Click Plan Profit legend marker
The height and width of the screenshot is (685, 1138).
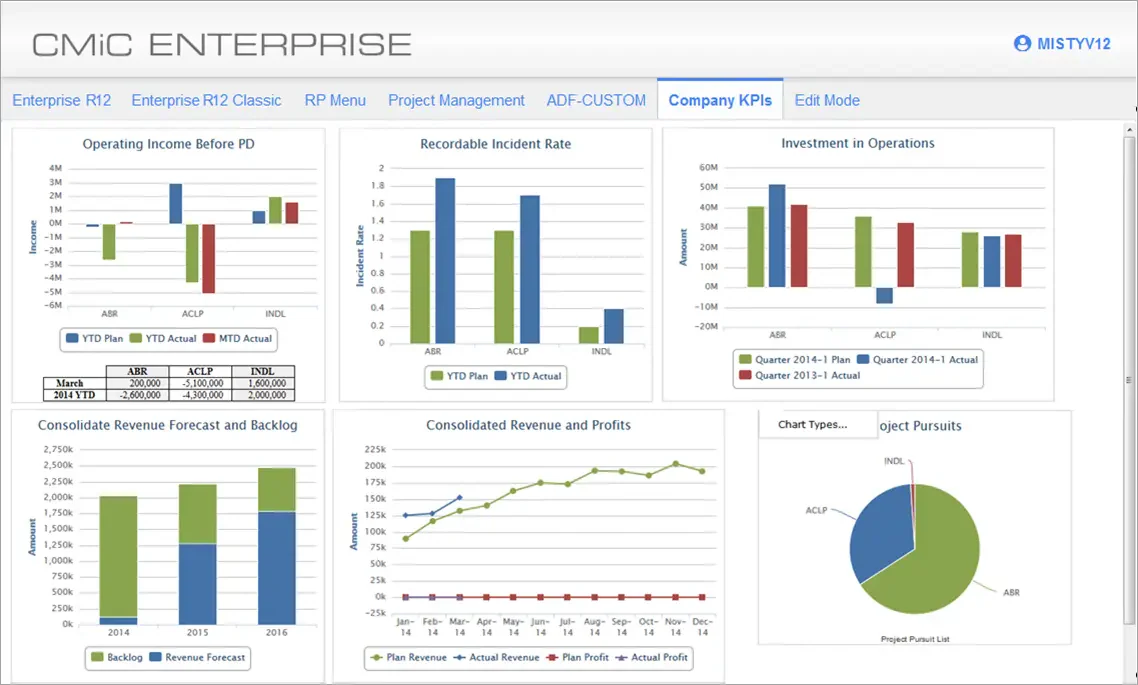[552, 657]
